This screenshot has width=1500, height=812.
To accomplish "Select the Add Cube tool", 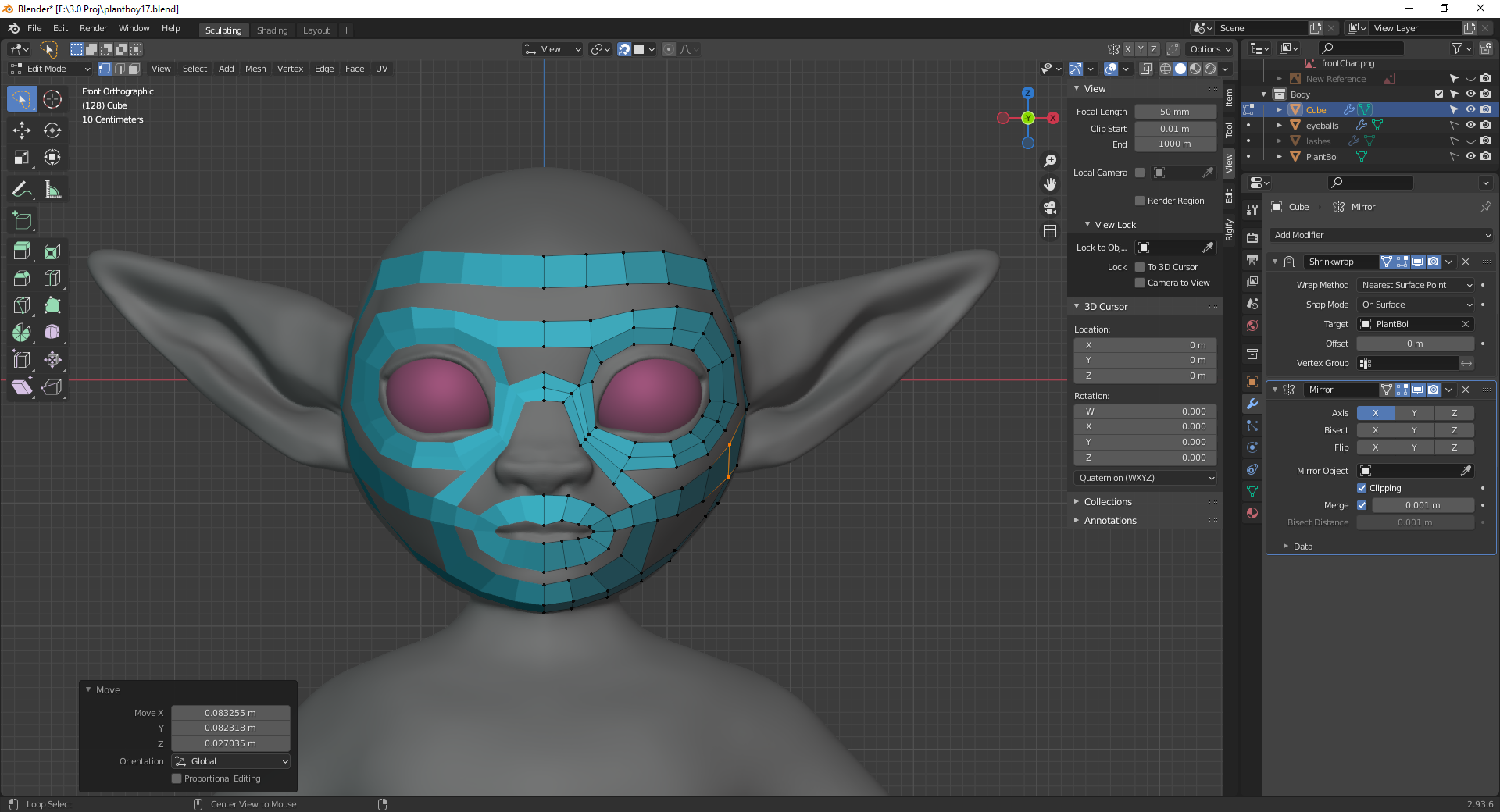I will tap(22, 220).
